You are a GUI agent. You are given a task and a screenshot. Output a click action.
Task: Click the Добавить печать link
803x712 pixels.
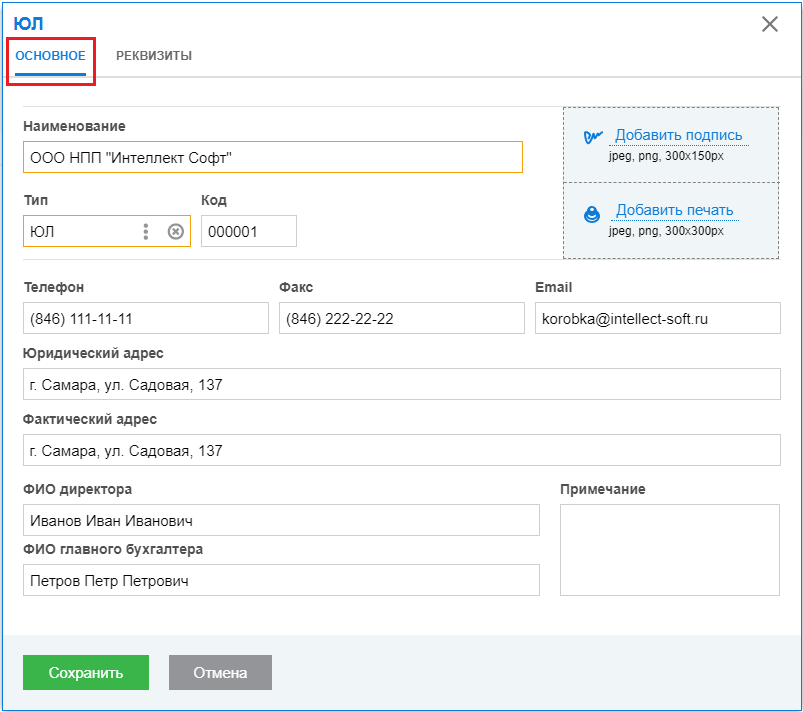click(x=674, y=210)
